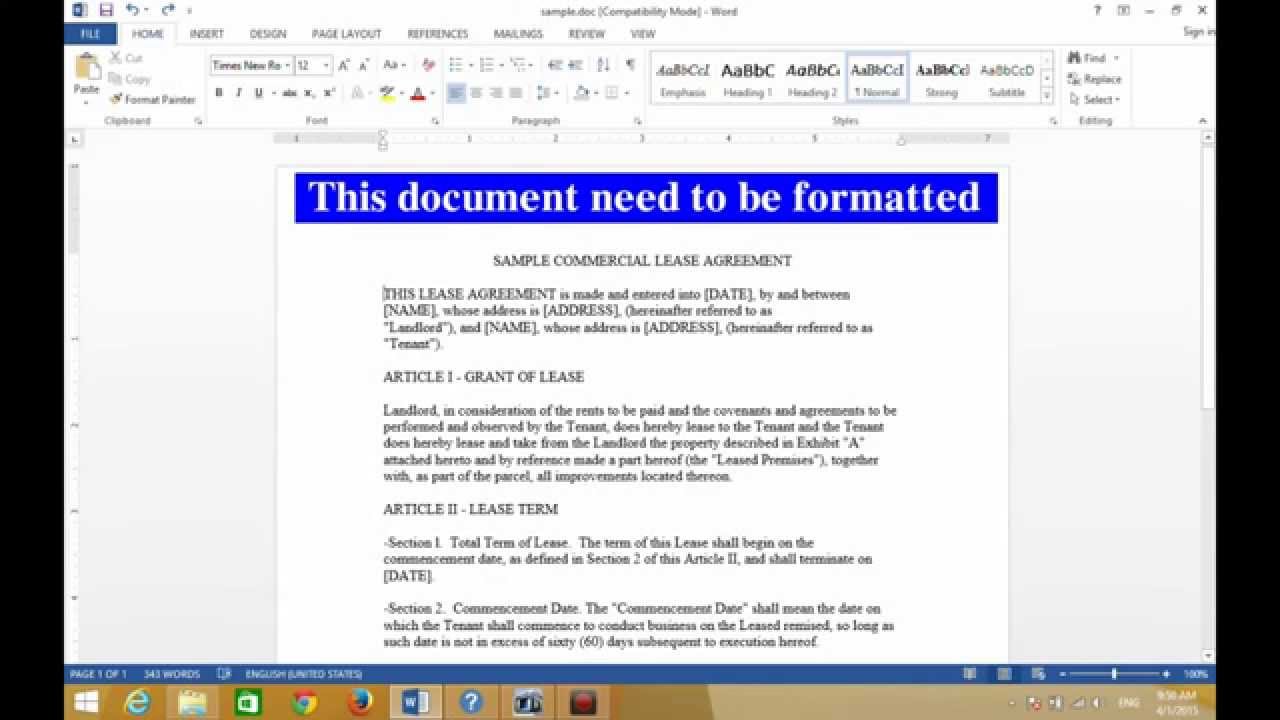1280x720 pixels.
Task: Click the zoom slider handle
Action: [1114, 674]
